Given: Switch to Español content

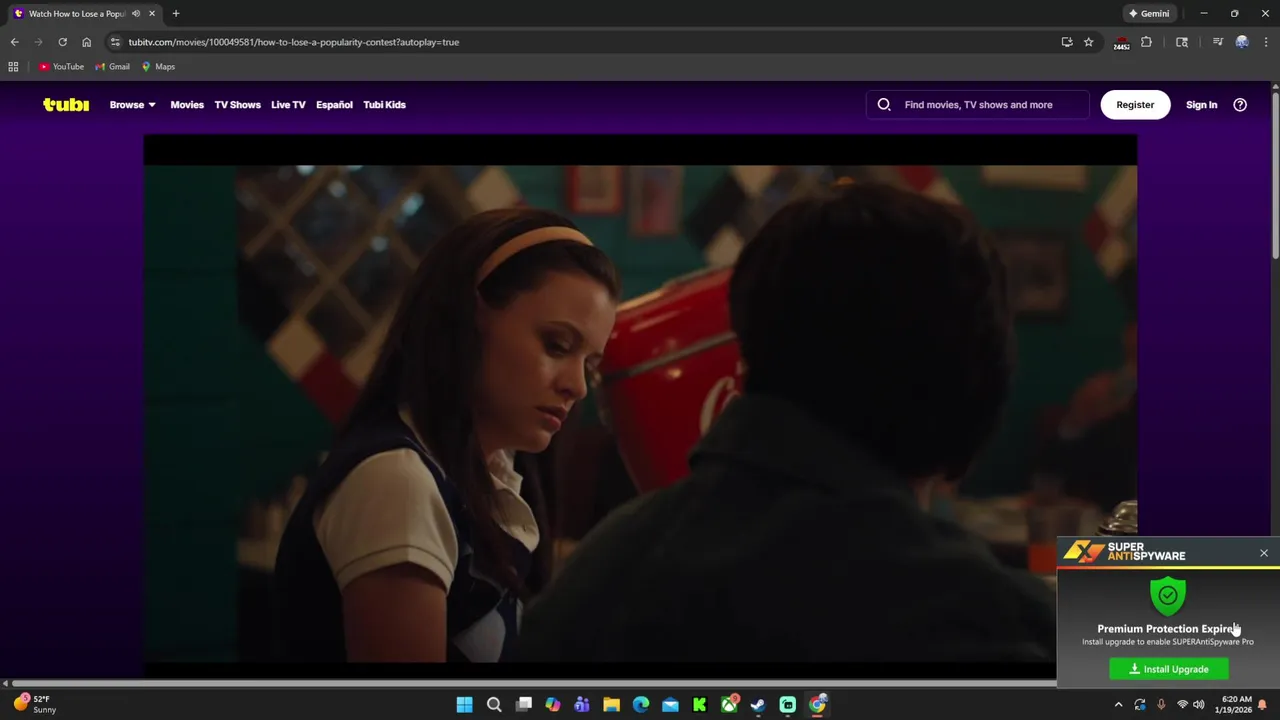Looking at the screenshot, I should [334, 104].
